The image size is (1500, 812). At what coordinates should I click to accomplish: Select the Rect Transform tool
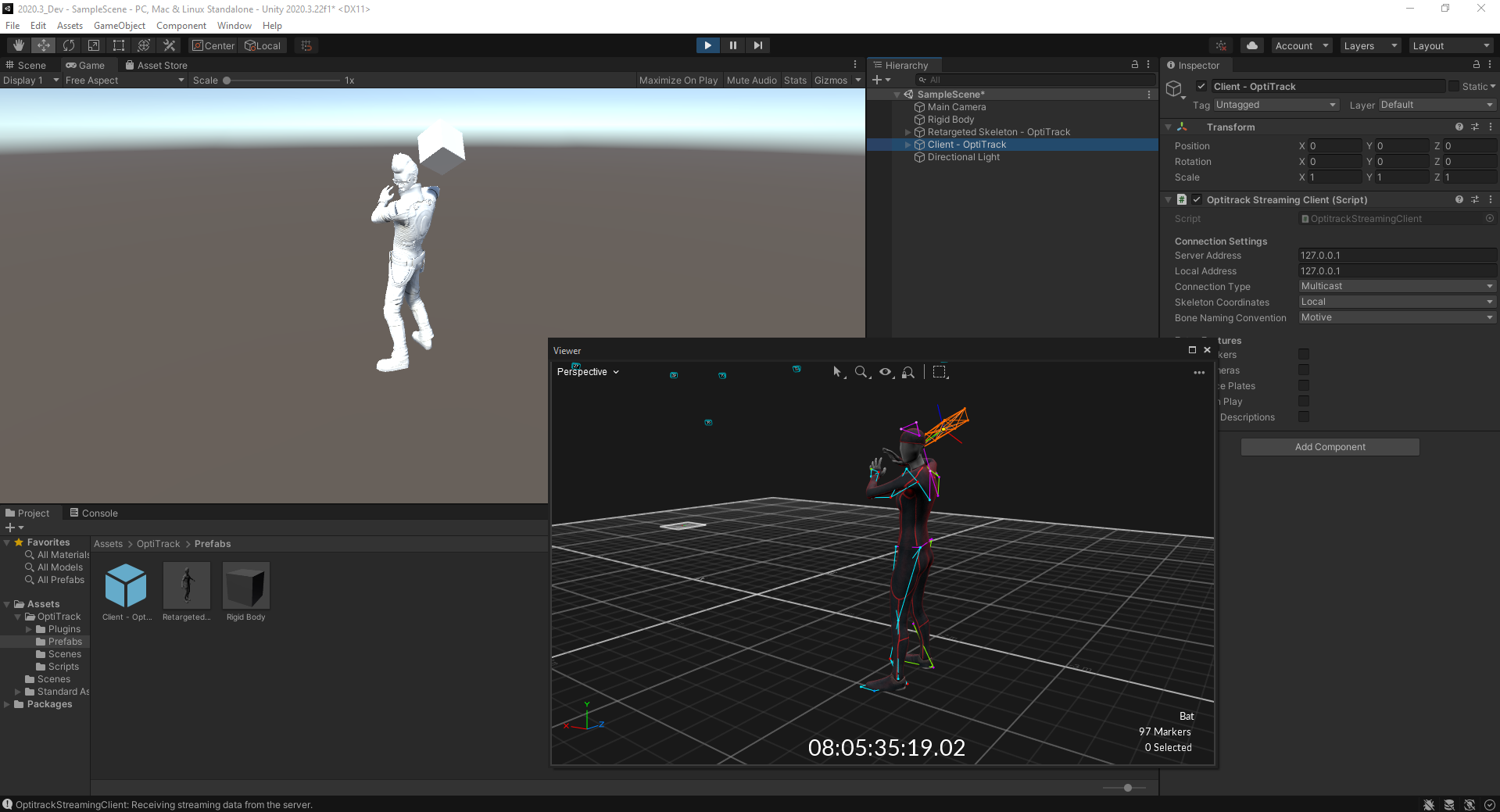coord(119,45)
